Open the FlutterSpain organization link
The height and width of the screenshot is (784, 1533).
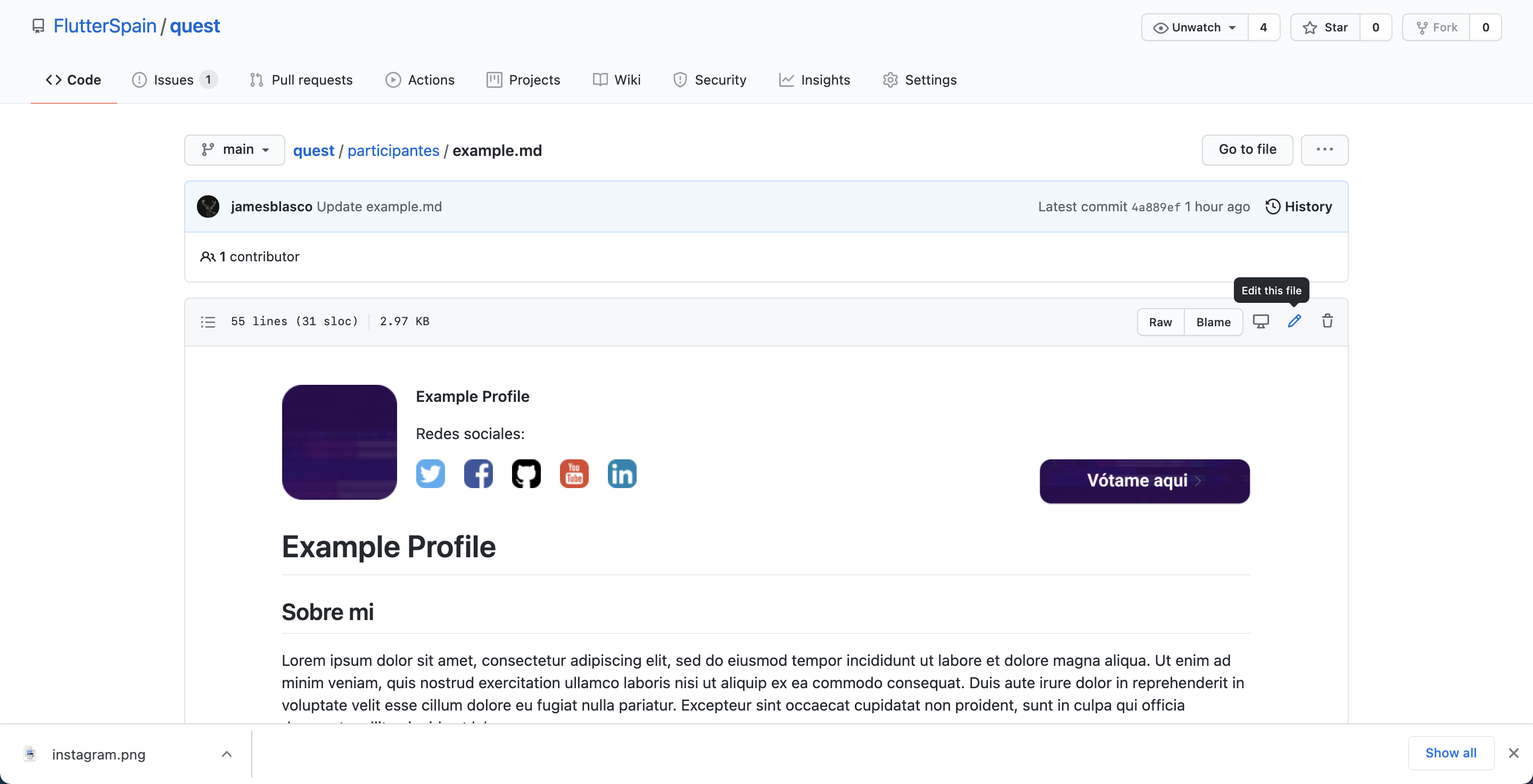(x=105, y=26)
